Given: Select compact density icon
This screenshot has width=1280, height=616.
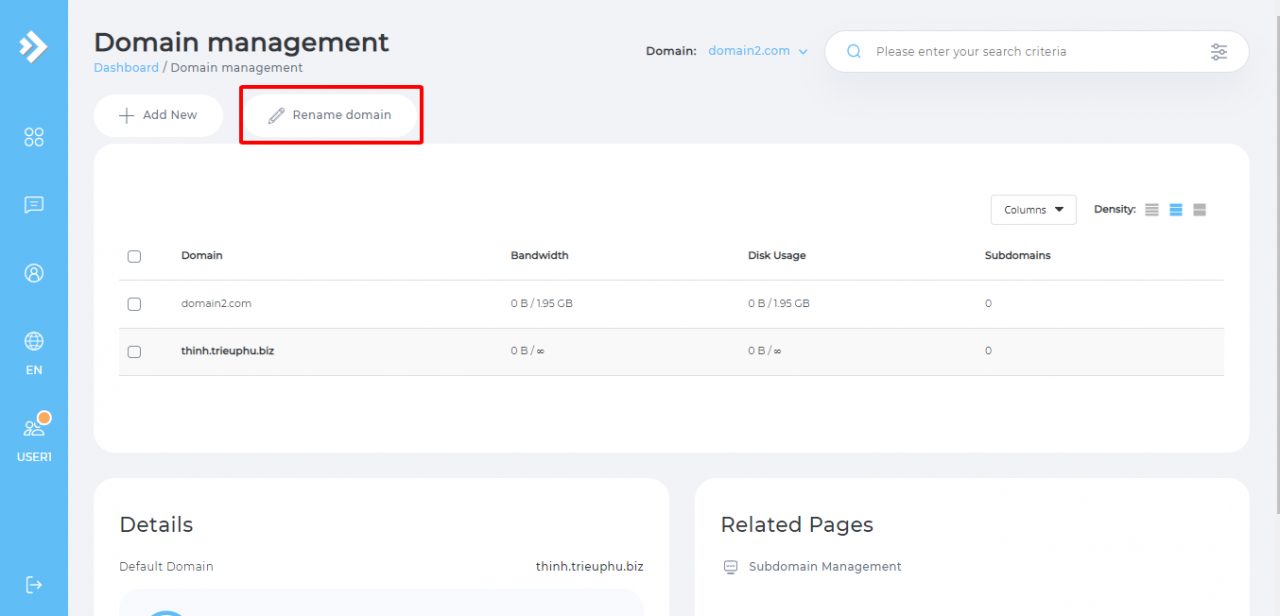Looking at the screenshot, I should [1152, 210].
